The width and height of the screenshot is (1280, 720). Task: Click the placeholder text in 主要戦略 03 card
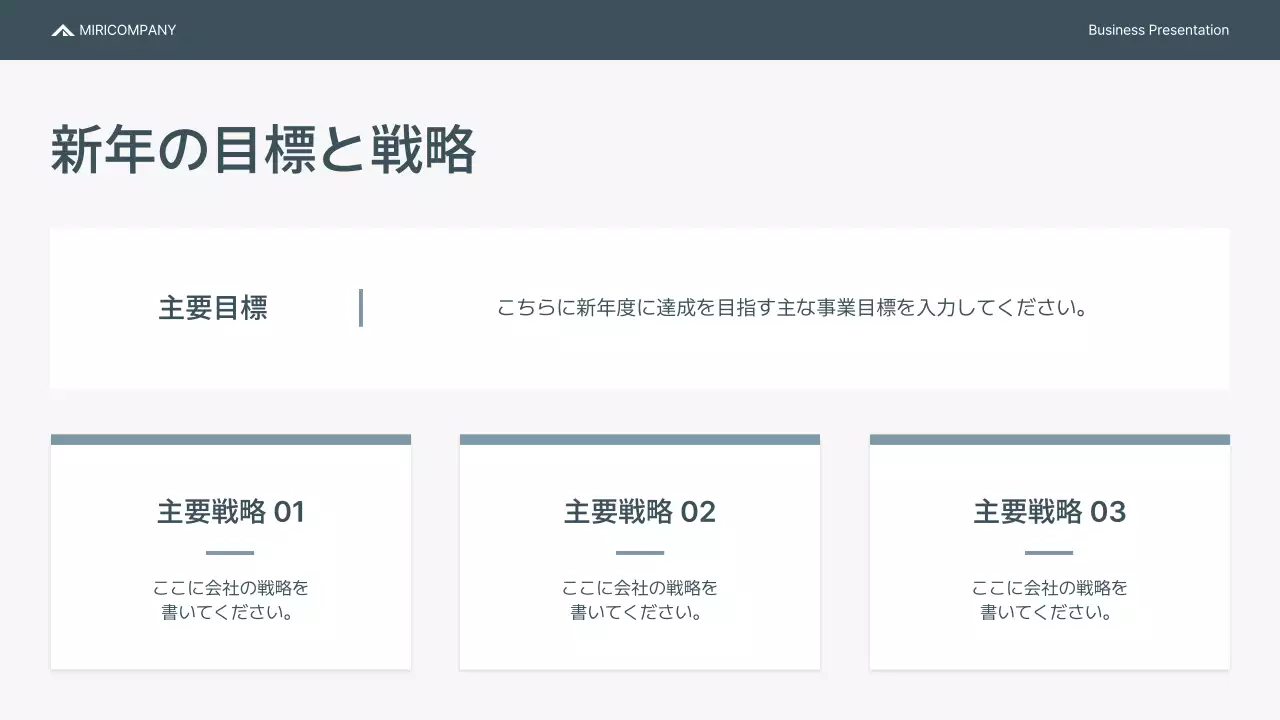1050,600
